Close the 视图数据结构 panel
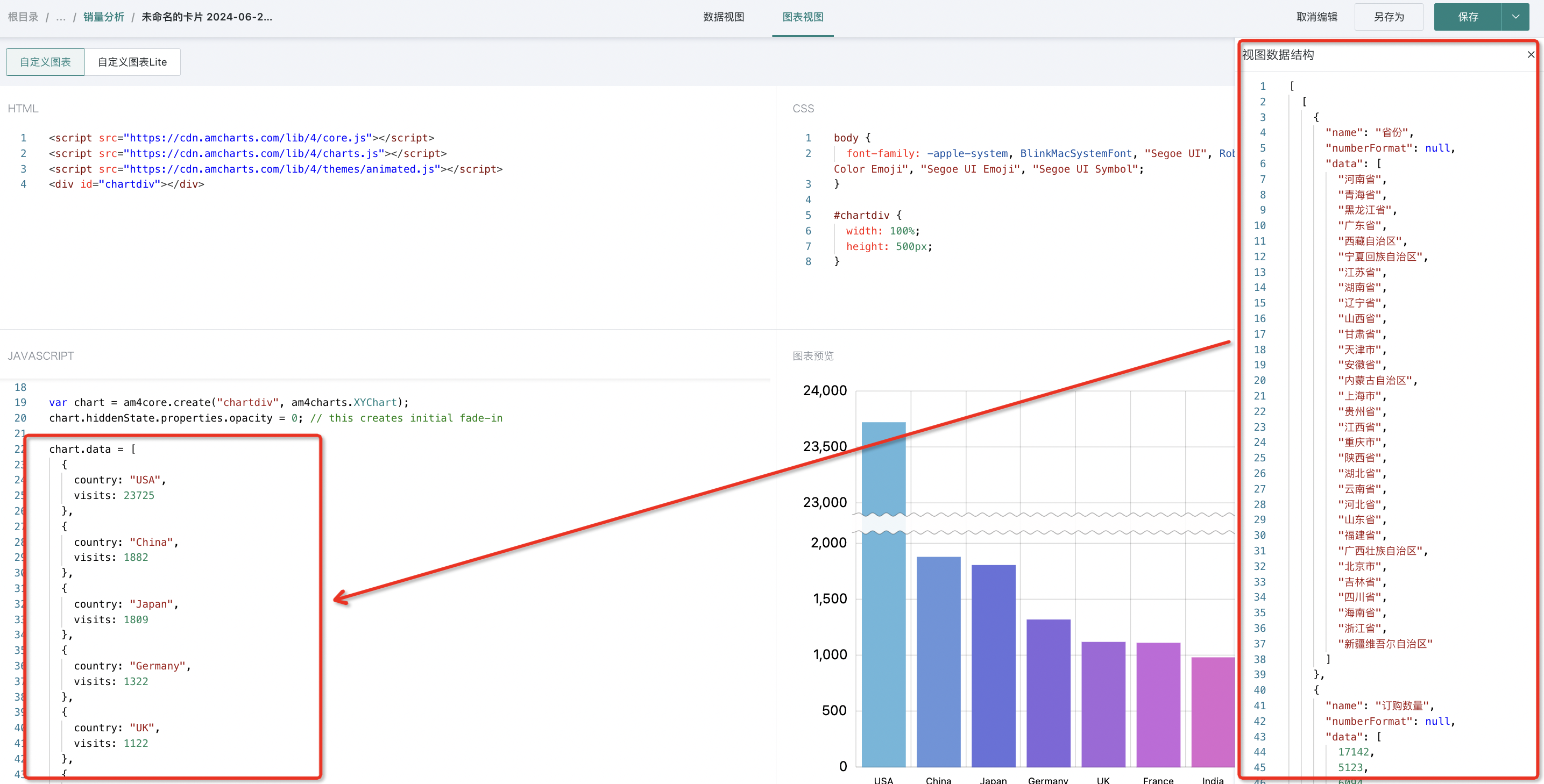Viewport: 1544px width, 784px height. [1530, 54]
